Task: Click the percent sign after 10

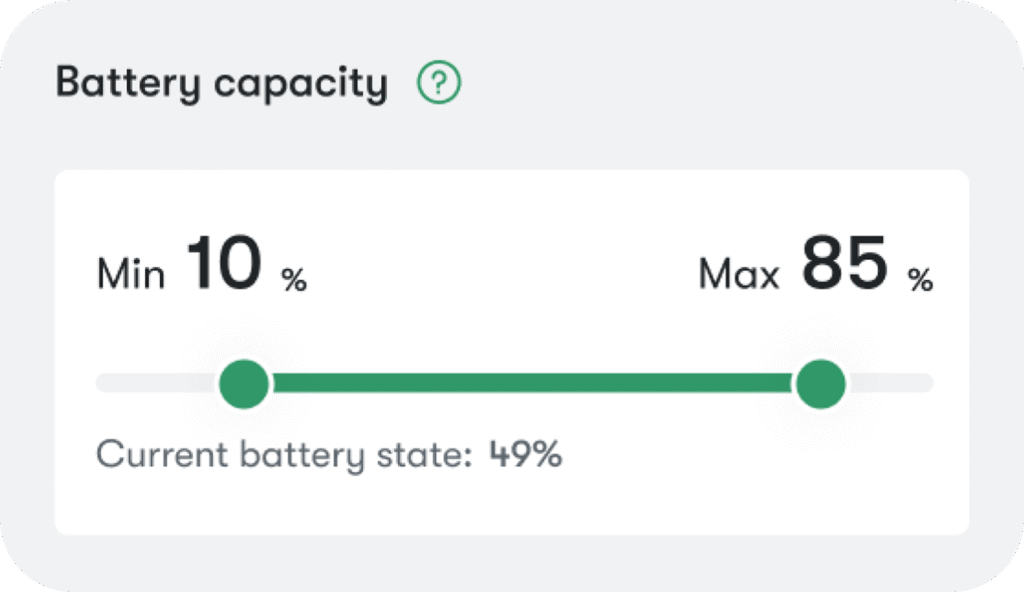Action: 294,281
